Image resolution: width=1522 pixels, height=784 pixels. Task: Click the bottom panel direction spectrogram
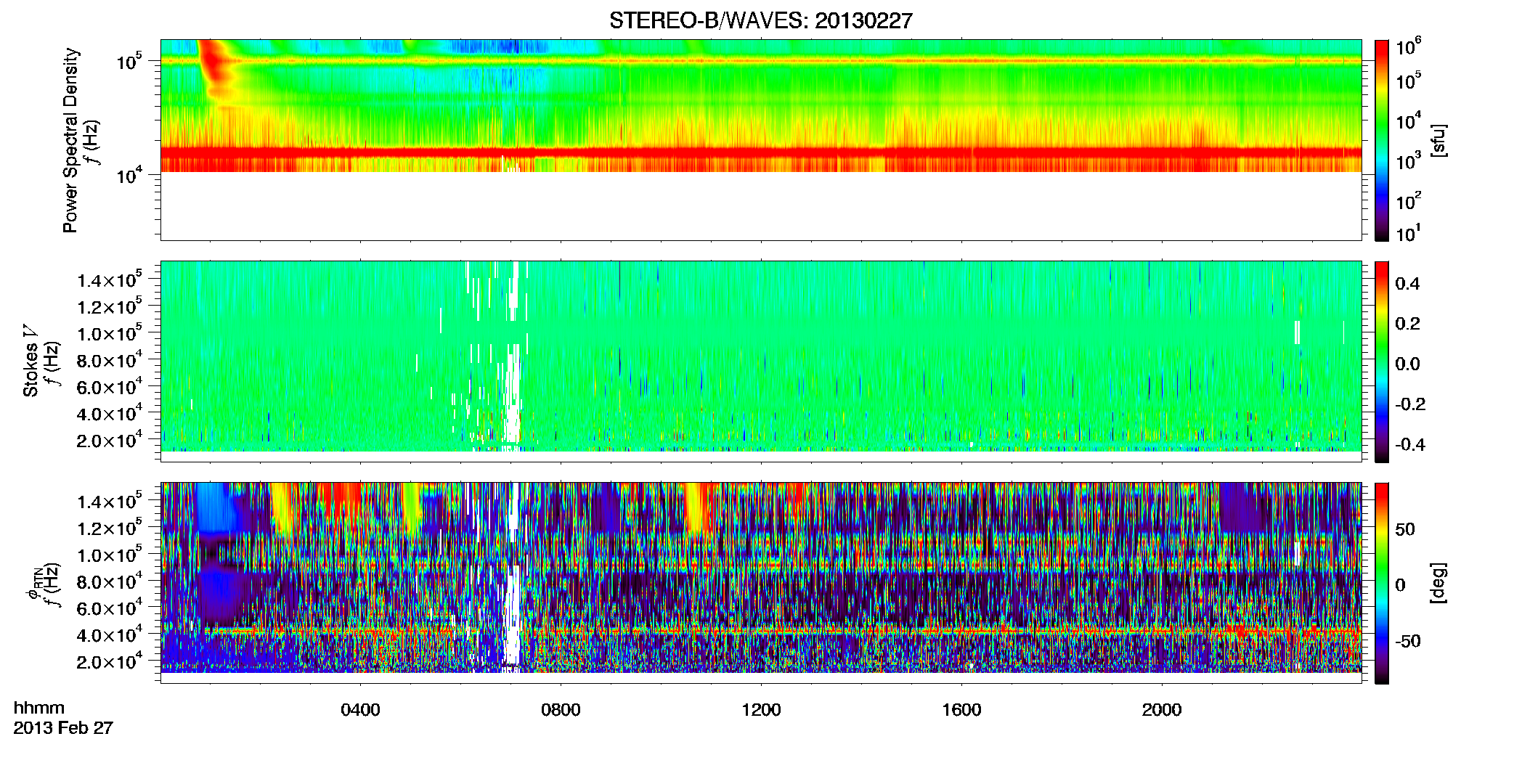pyautogui.click(x=760, y=582)
